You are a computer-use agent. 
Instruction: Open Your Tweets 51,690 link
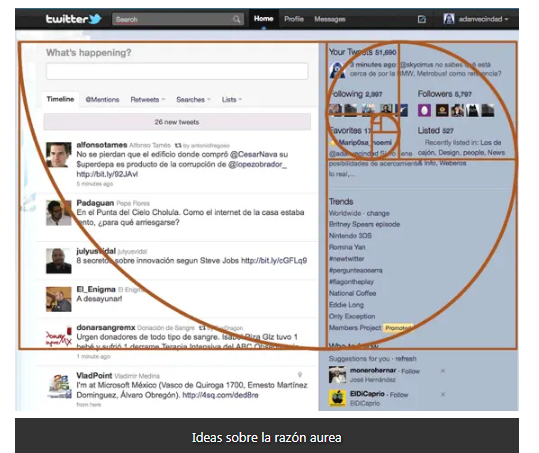pyautogui.click(x=363, y=52)
